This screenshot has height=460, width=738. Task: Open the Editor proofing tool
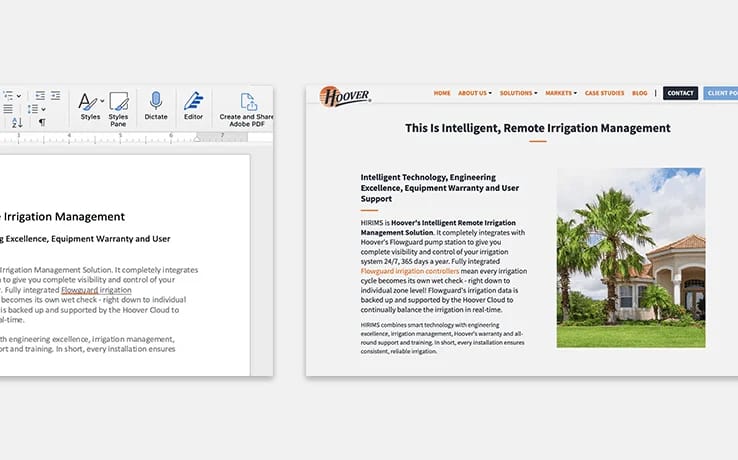[193, 105]
